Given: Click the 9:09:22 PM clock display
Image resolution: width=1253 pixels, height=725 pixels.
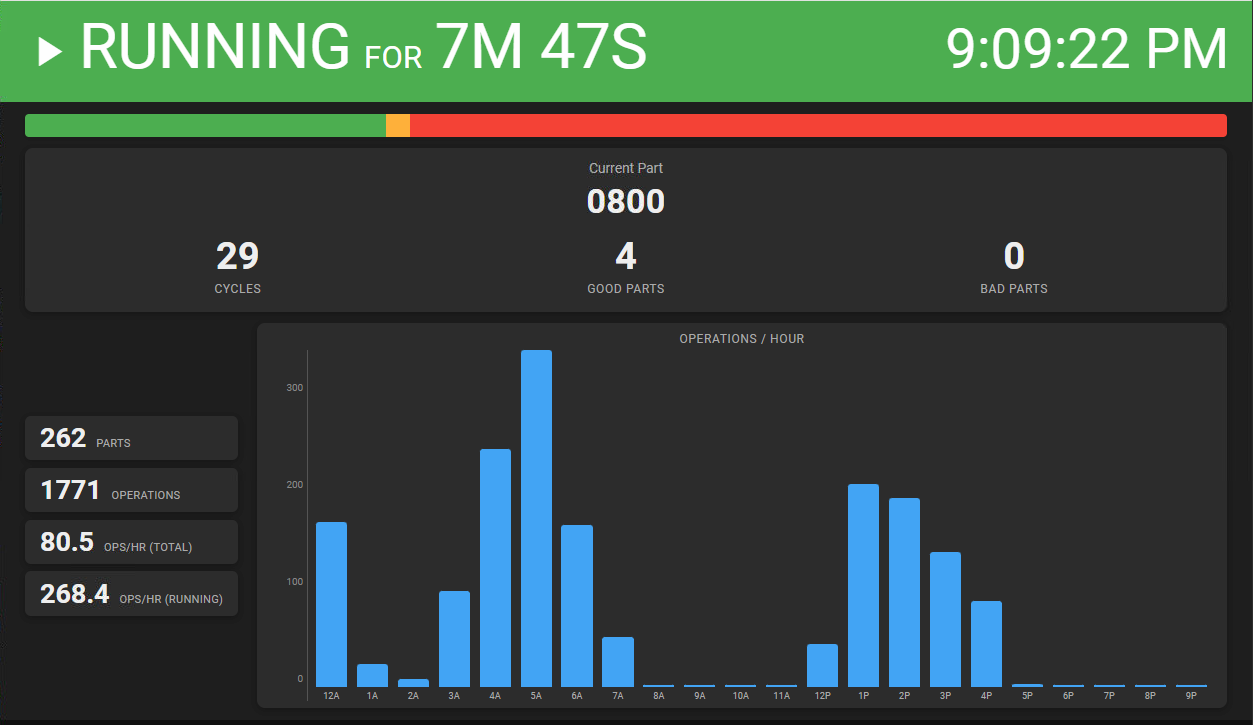Looking at the screenshot, I should 1086,49.
